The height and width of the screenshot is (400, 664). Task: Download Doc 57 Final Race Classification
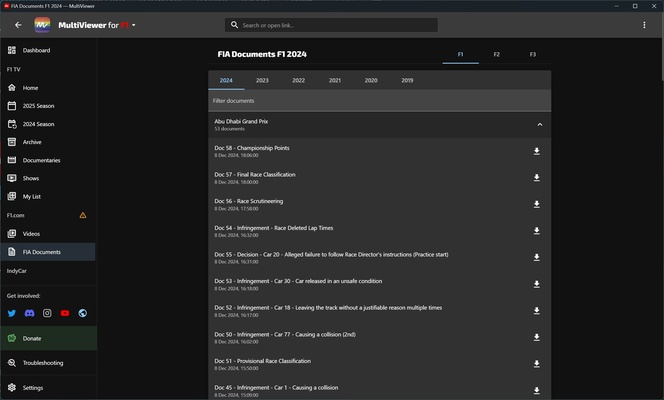pyautogui.click(x=537, y=178)
